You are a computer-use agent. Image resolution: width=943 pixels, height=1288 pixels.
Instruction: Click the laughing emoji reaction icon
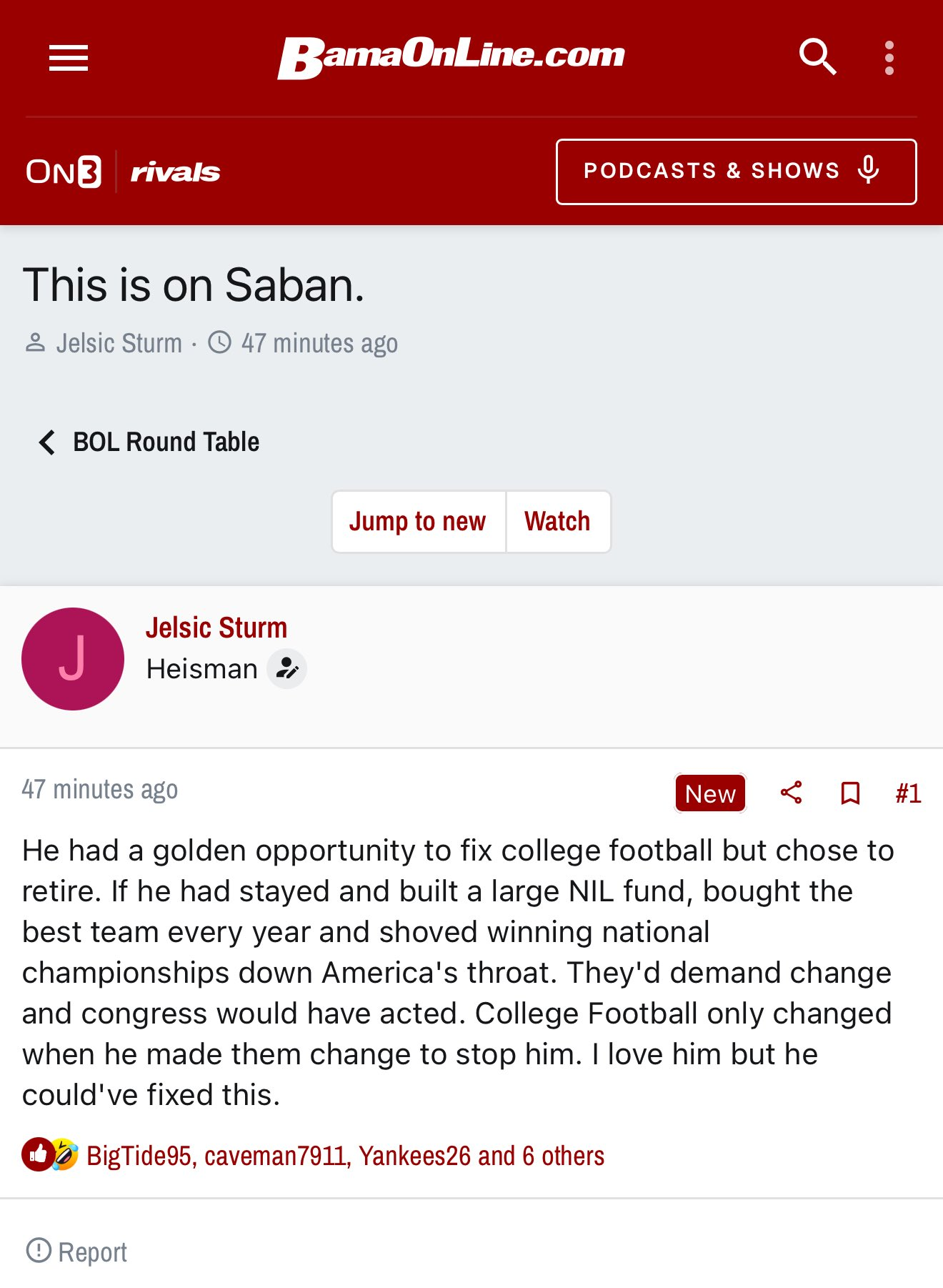65,1154
